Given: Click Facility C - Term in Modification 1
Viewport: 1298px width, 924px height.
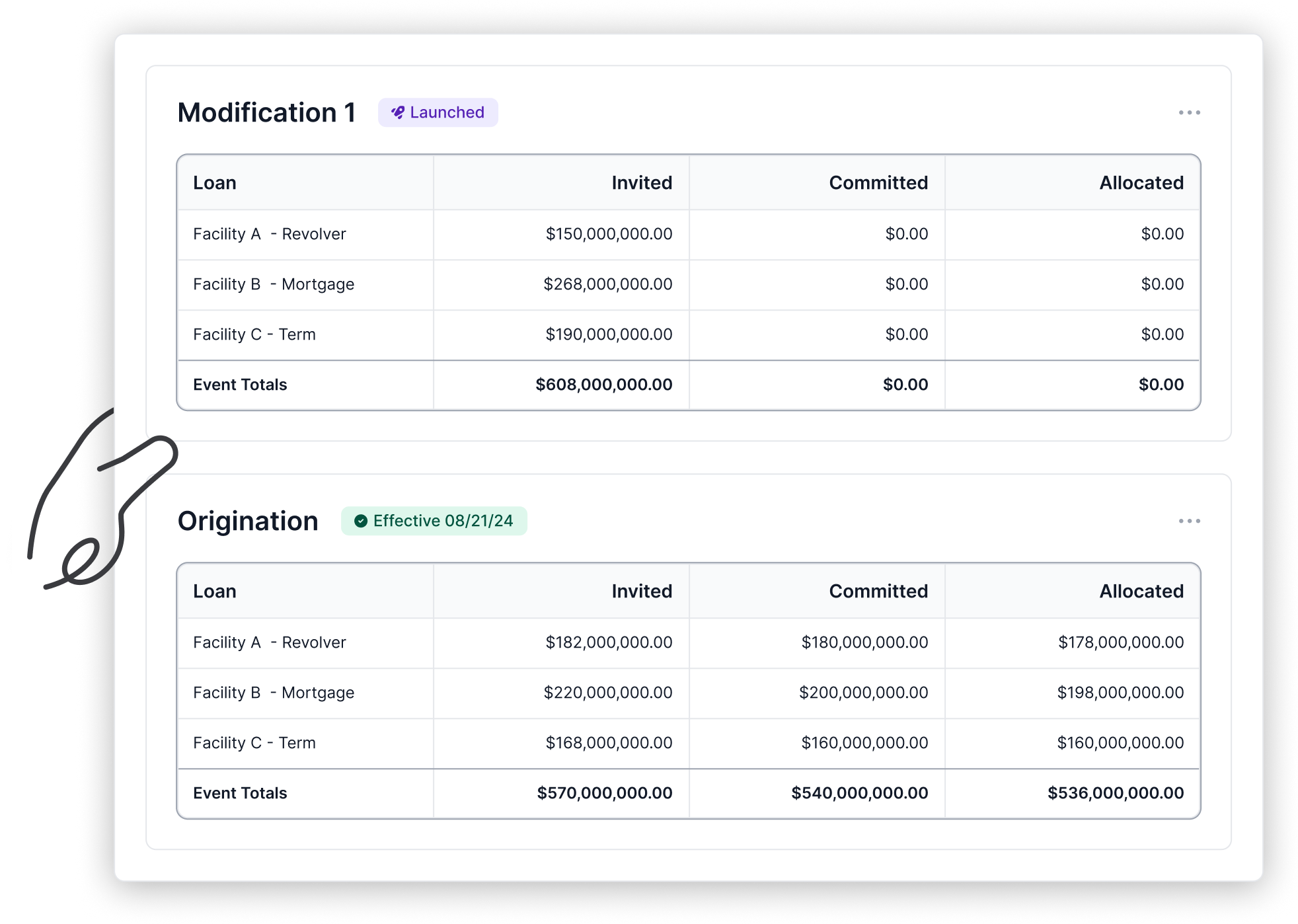Looking at the screenshot, I should click(x=254, y=334).
